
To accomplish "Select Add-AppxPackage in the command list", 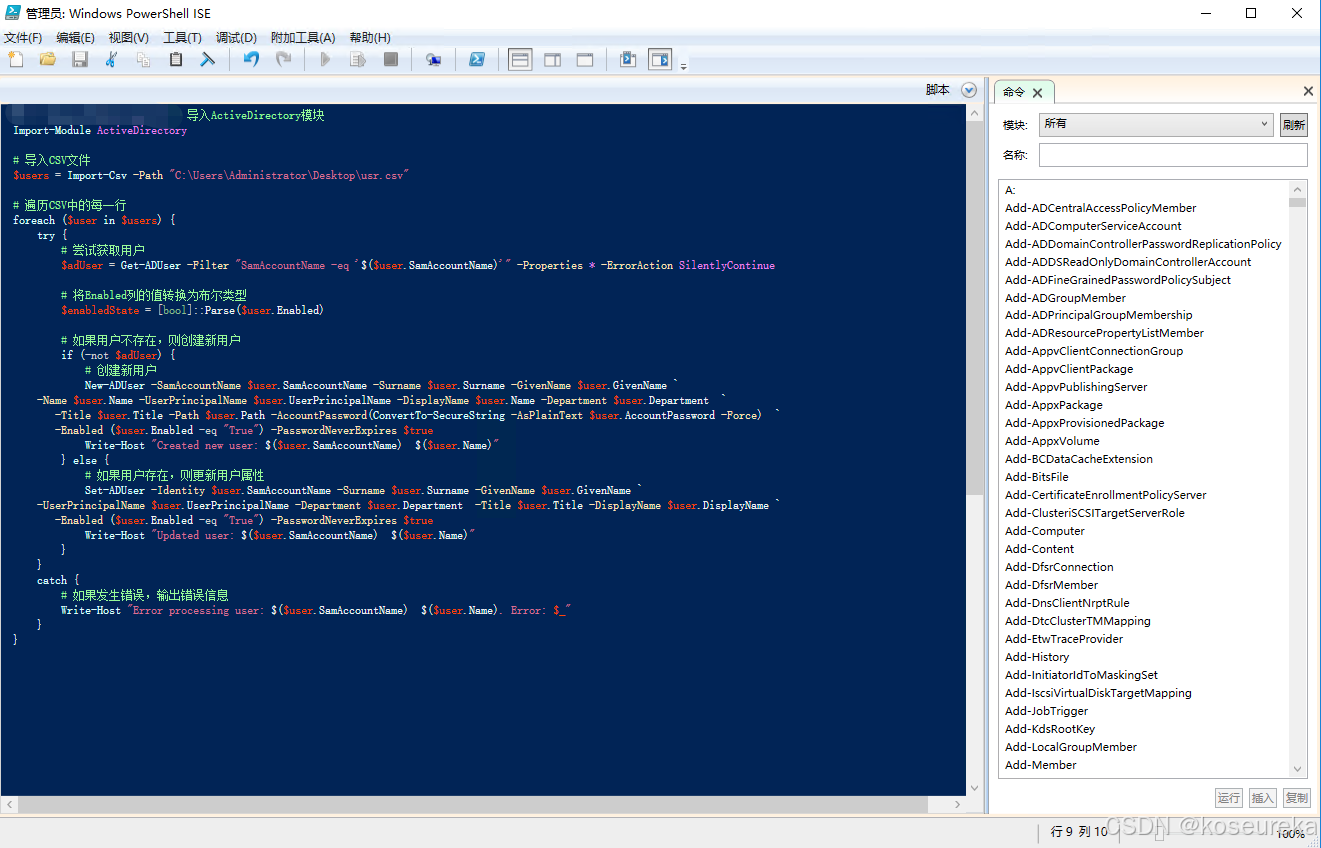I will coord(1054,405).
